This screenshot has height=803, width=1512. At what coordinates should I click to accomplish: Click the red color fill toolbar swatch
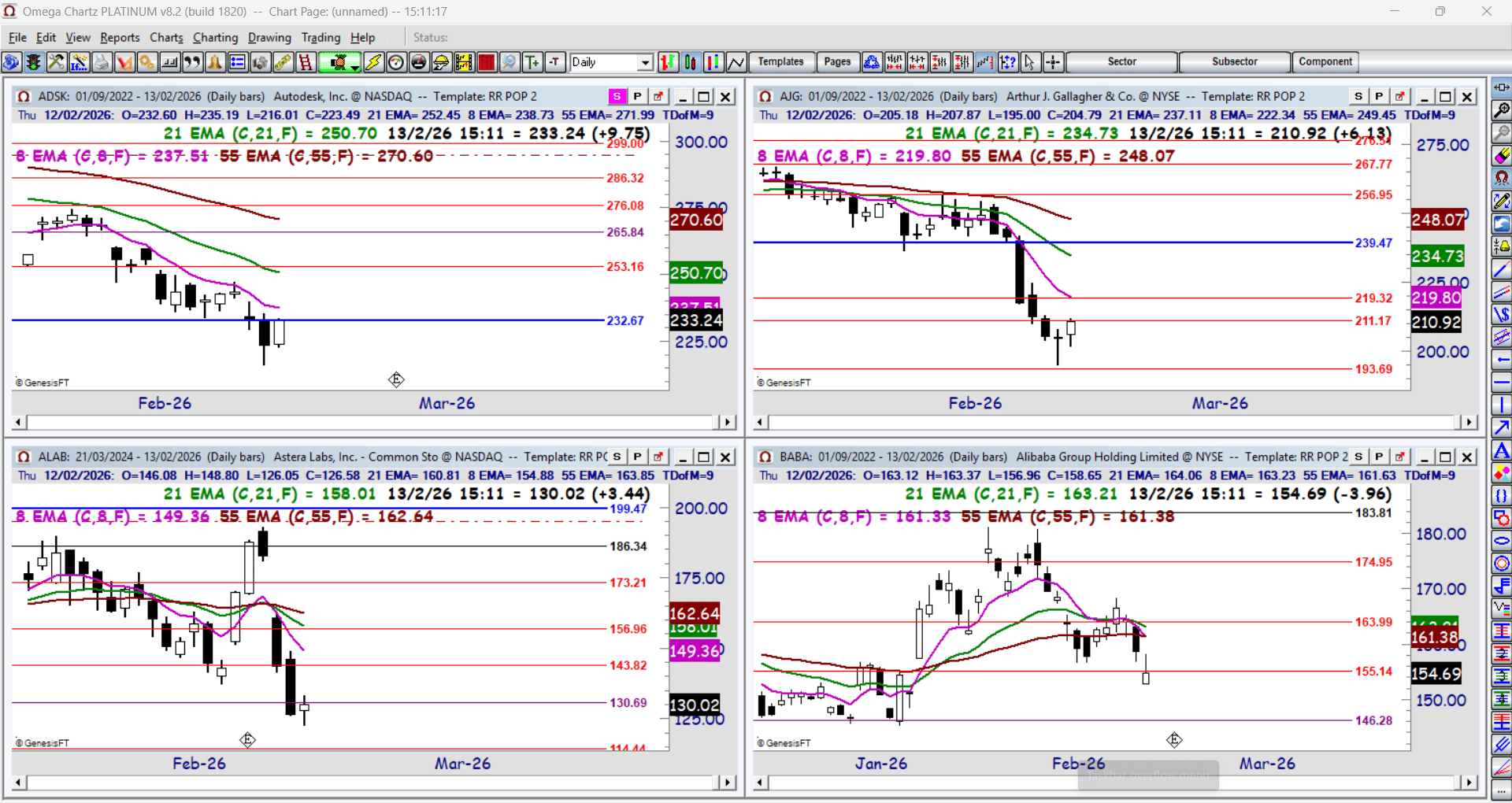pos(487,62)
